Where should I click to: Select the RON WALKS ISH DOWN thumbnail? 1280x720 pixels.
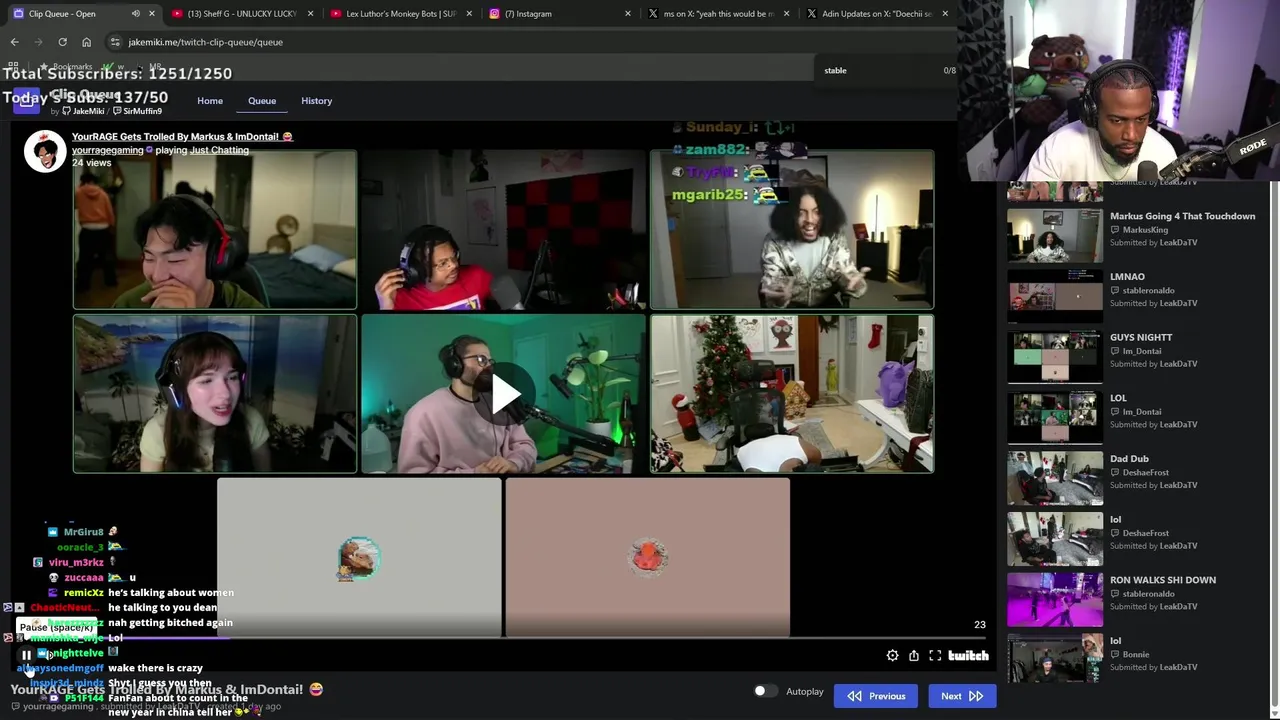[1055, 598]
